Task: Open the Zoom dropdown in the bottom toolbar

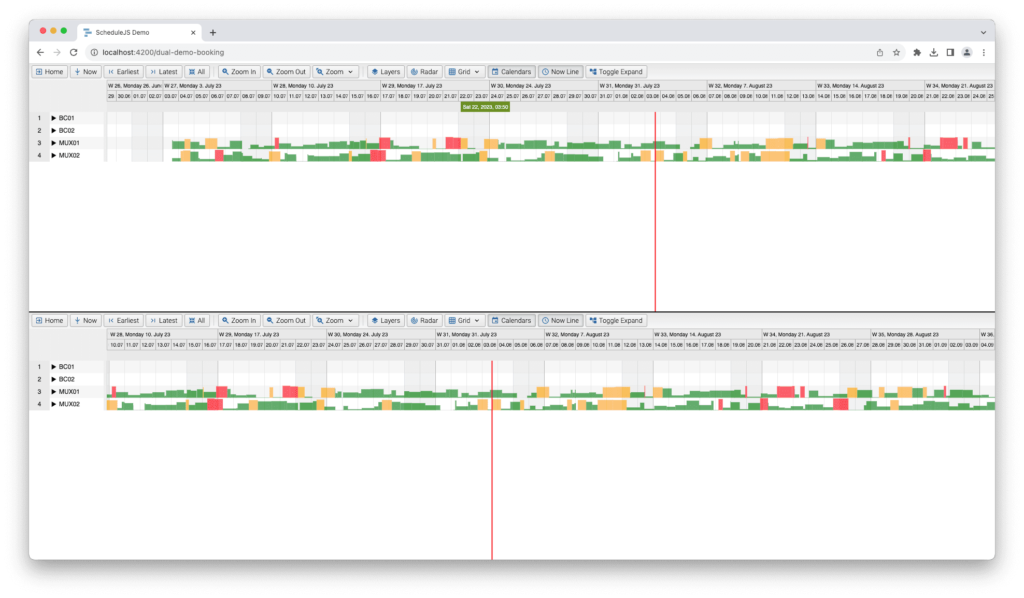Action: (335, 320)
